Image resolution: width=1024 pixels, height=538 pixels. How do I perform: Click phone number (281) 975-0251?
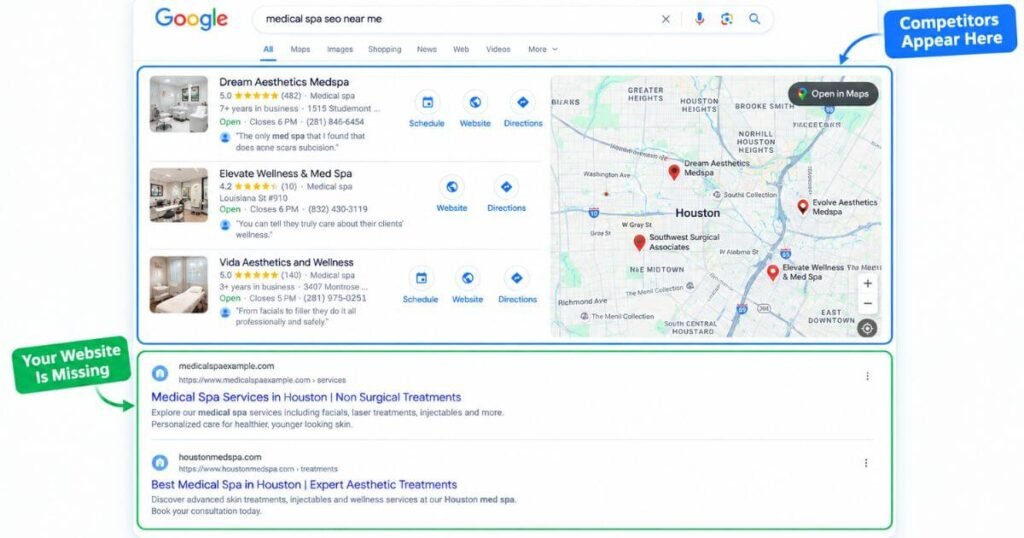pos(336,298)
